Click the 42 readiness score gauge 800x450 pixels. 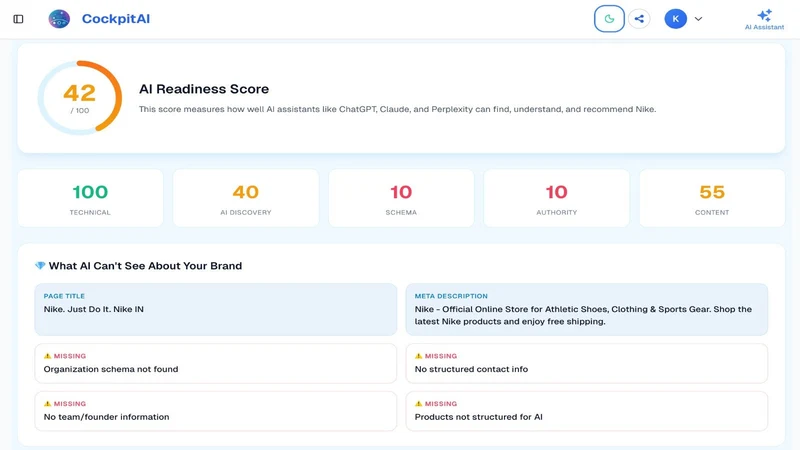coord(80,97)
